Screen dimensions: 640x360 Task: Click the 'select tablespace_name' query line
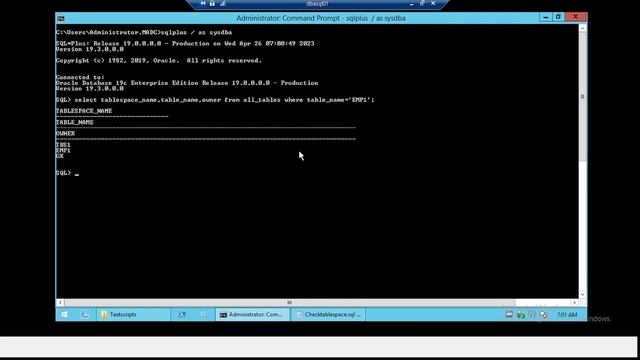[x=215, y=100]
